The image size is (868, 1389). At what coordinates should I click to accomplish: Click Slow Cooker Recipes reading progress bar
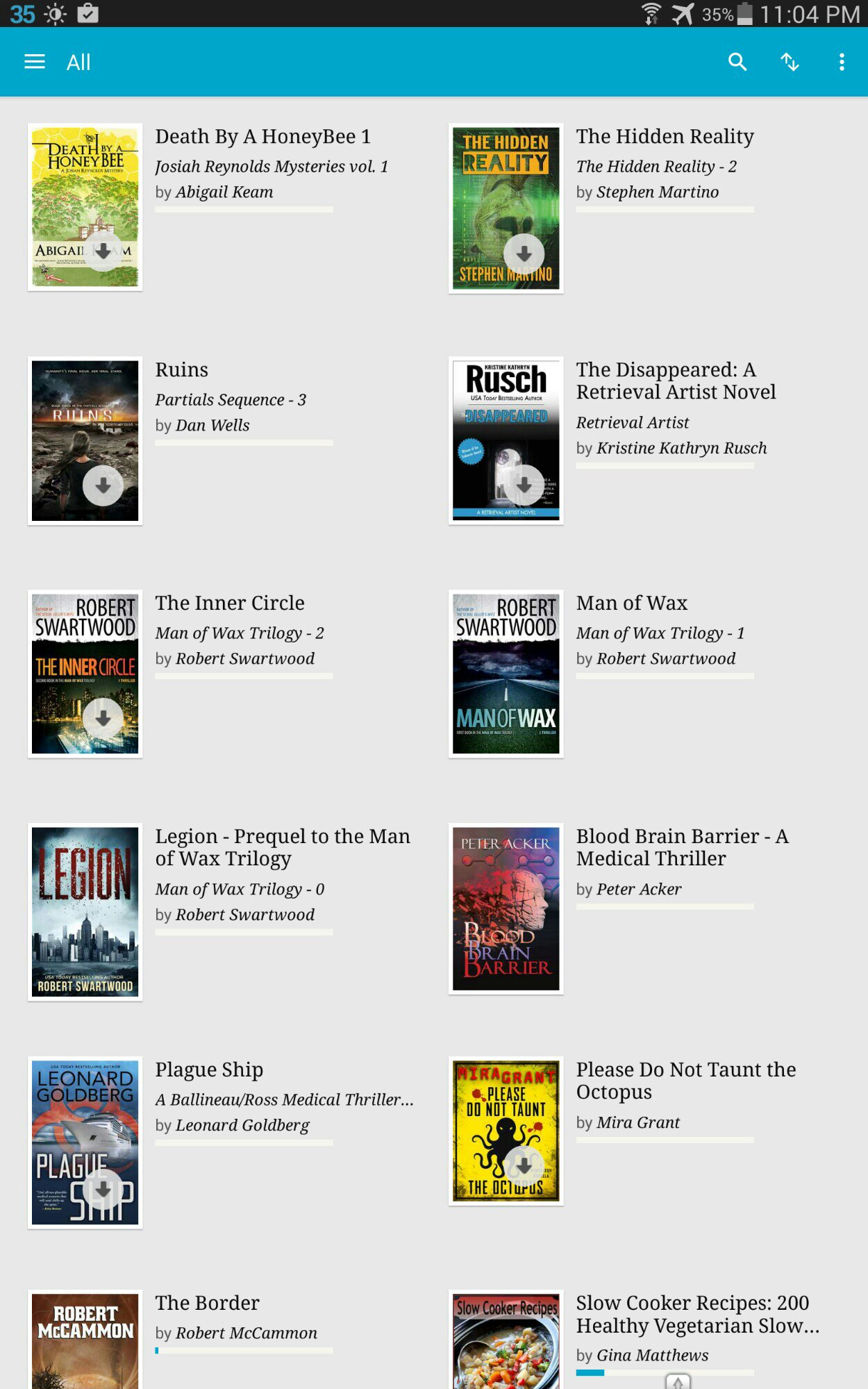665,1372
